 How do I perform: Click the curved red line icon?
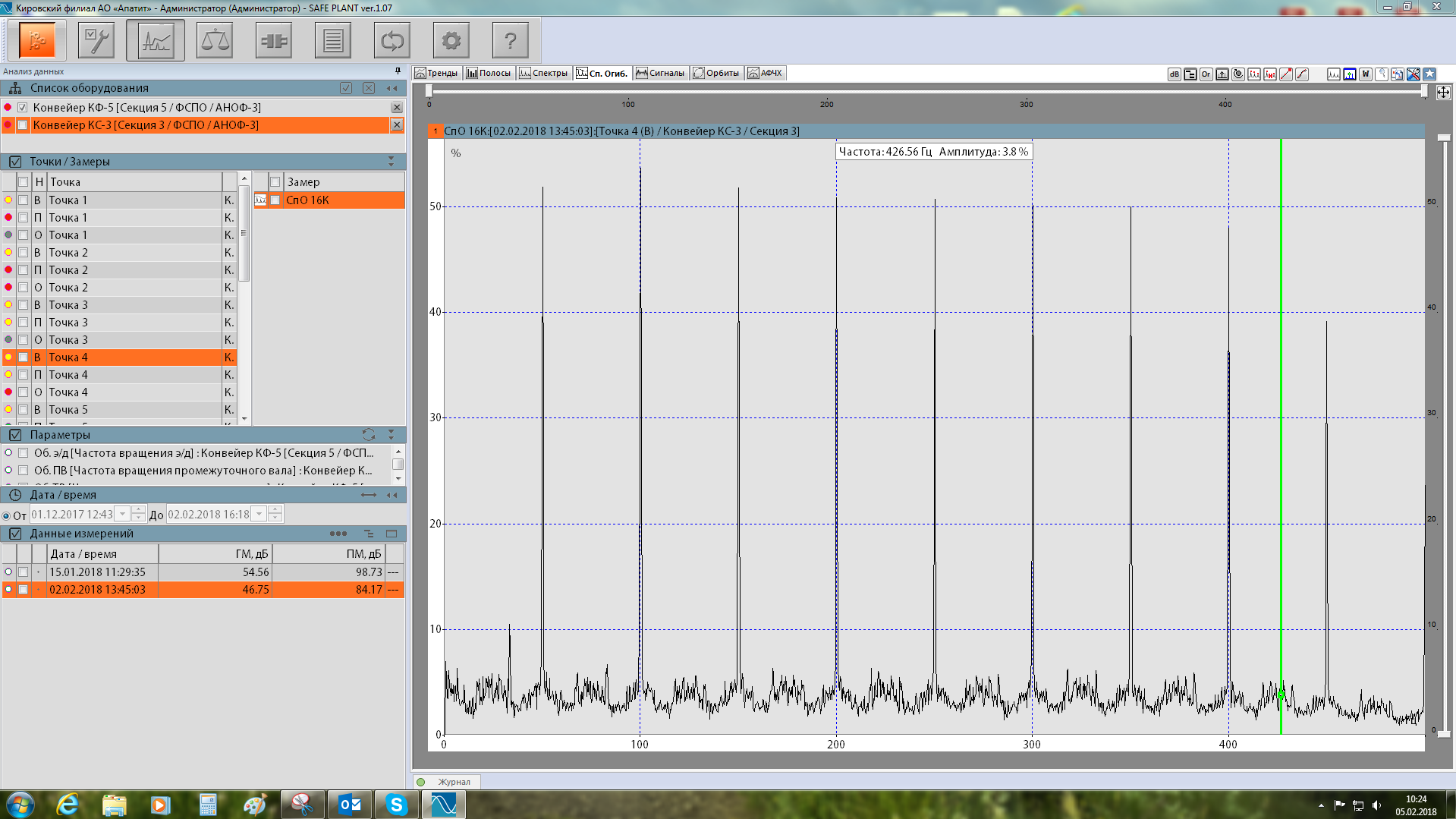tap(1302, 74)
